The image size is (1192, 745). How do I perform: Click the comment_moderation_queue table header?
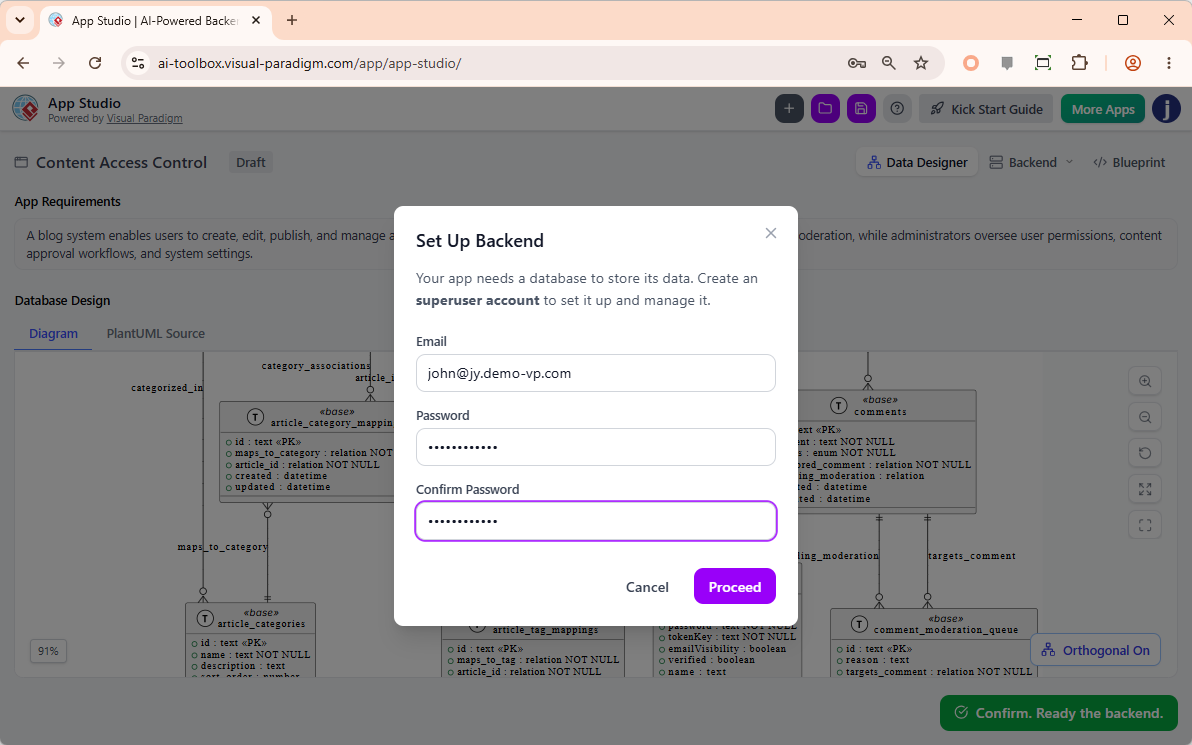pyautogui.click(x=934, y=623)
